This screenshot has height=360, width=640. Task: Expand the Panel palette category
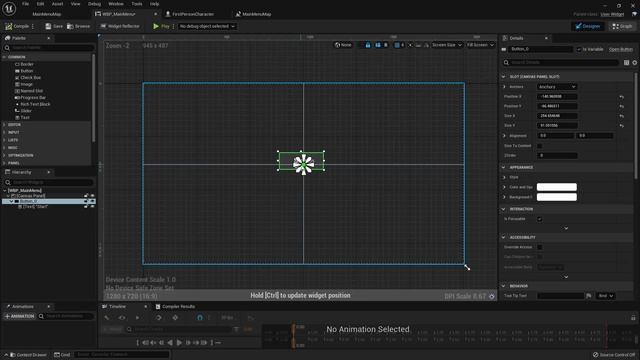[4, 163]
